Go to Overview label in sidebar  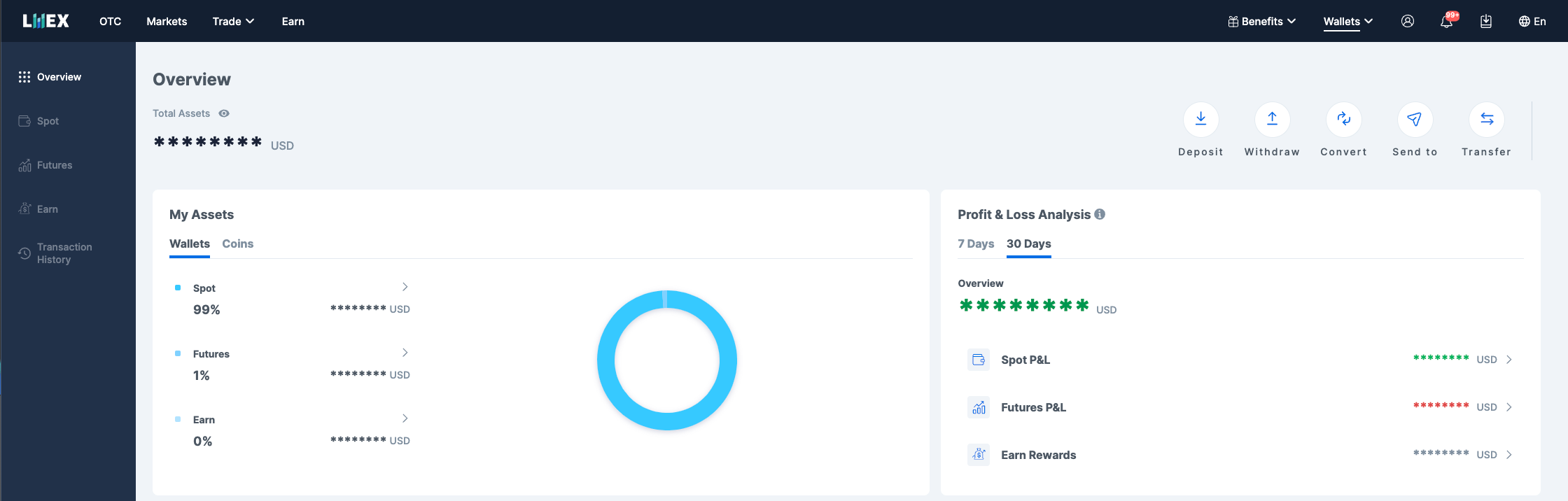pos(59,77)
